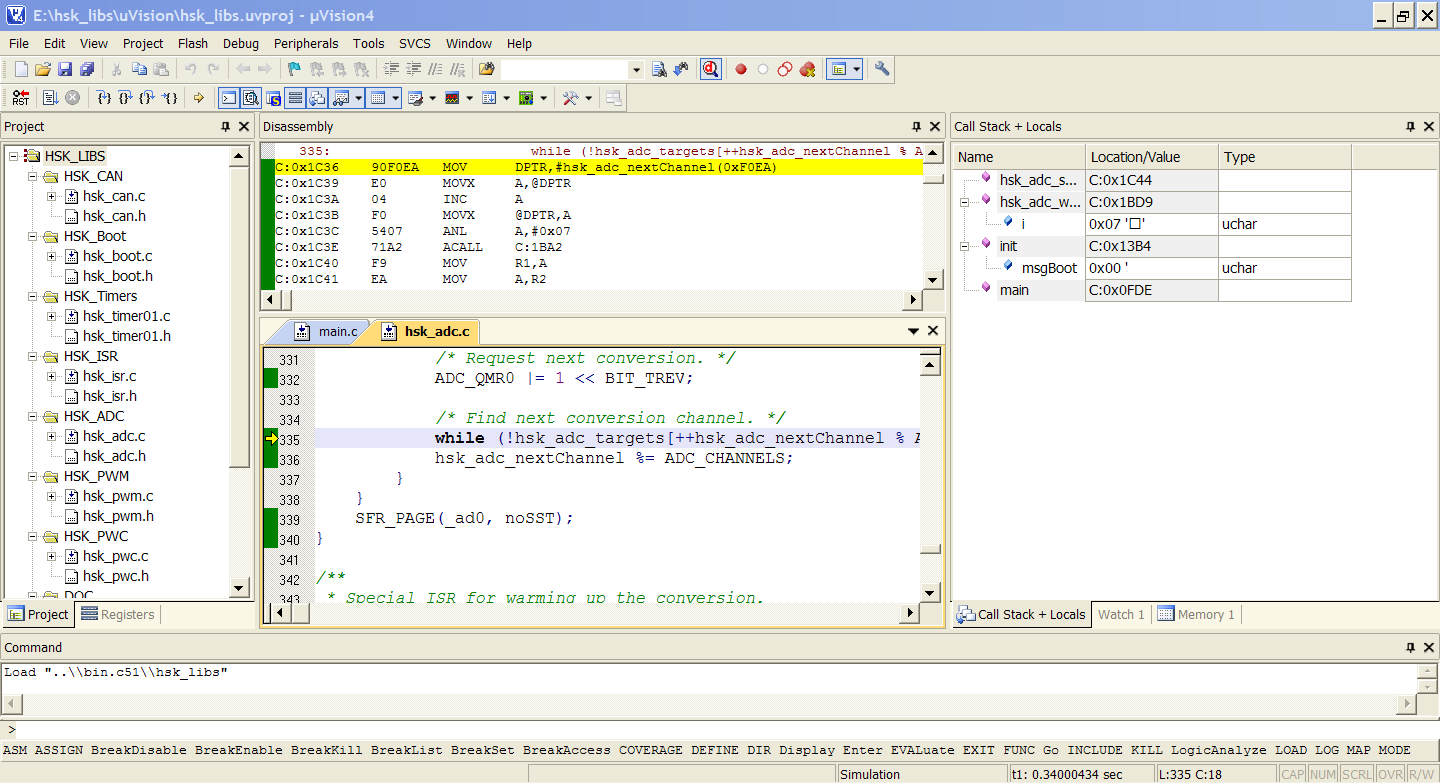Viewport: 1440px width, 784px height.
Task: Toggle the Disassembly Window toolbar button
Action: point(250,98)
